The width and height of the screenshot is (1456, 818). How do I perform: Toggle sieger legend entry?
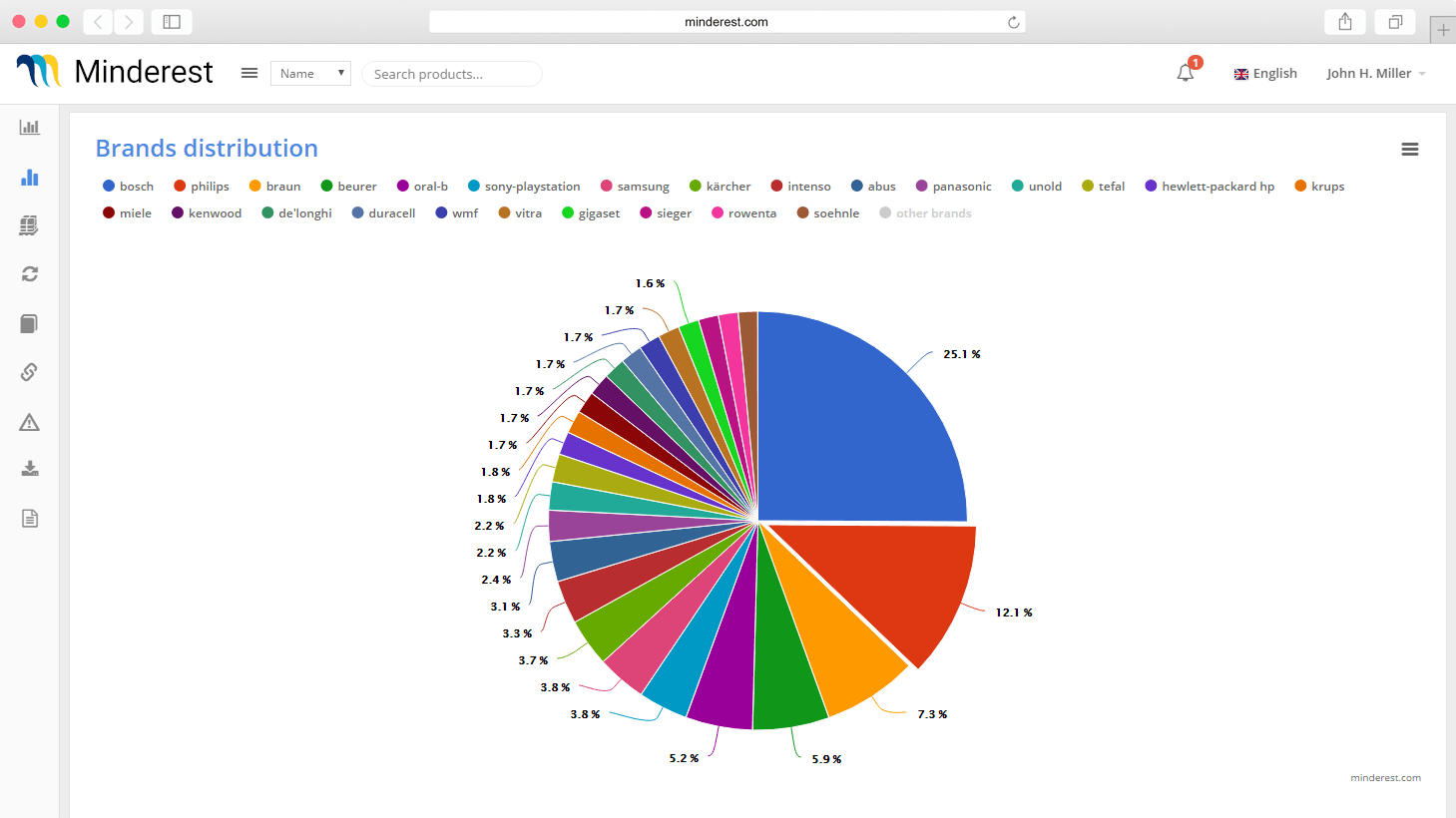click(x=666, y=213)
